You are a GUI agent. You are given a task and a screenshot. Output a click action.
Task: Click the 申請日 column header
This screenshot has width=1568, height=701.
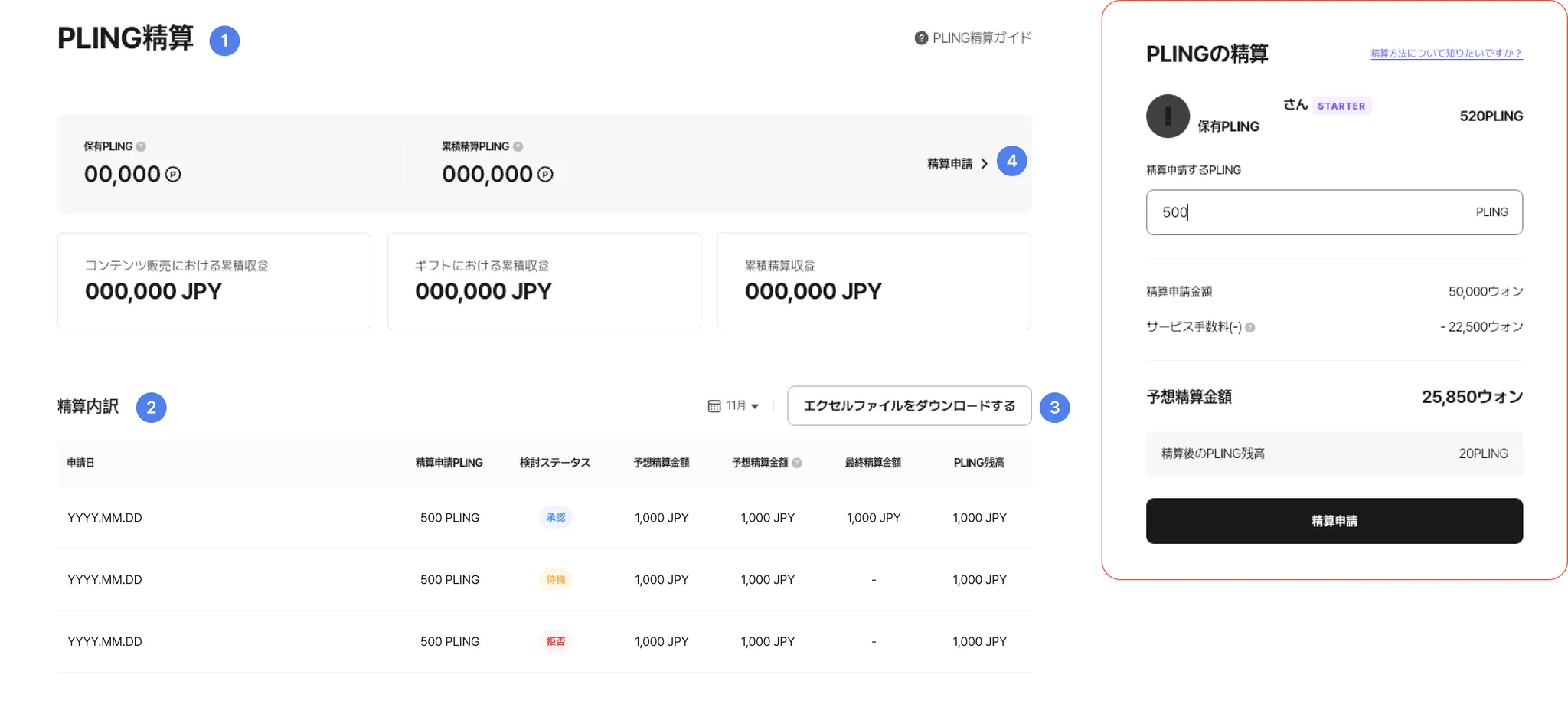pyautogui.click(x=80, y=463)
